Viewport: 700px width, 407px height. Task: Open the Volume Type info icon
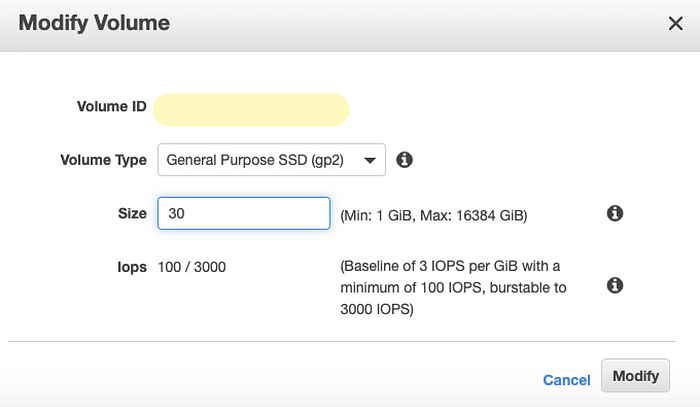[x=404, y=159]
